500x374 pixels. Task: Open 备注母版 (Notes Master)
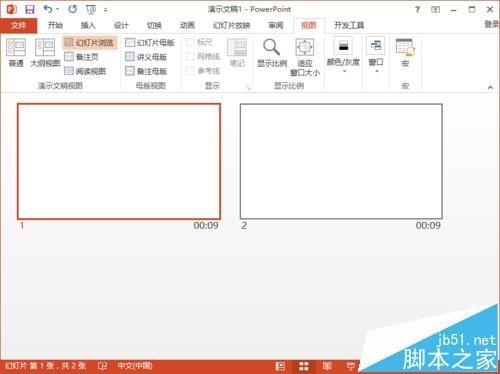coord(146,71)
